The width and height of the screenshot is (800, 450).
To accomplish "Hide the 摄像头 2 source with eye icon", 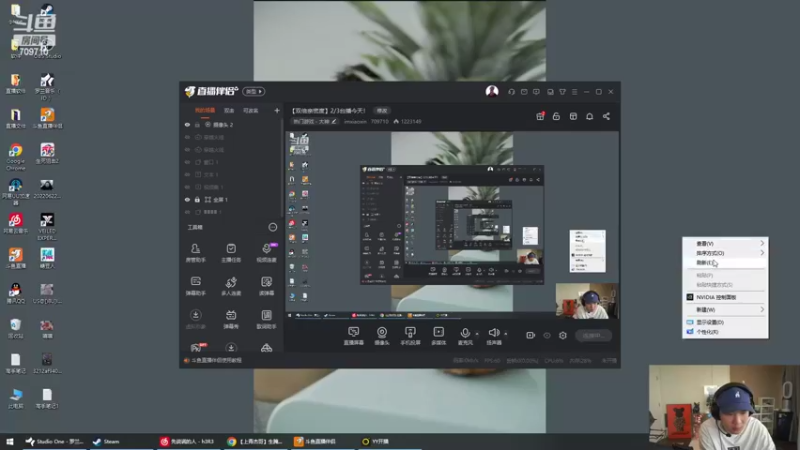I will point(187,124).
